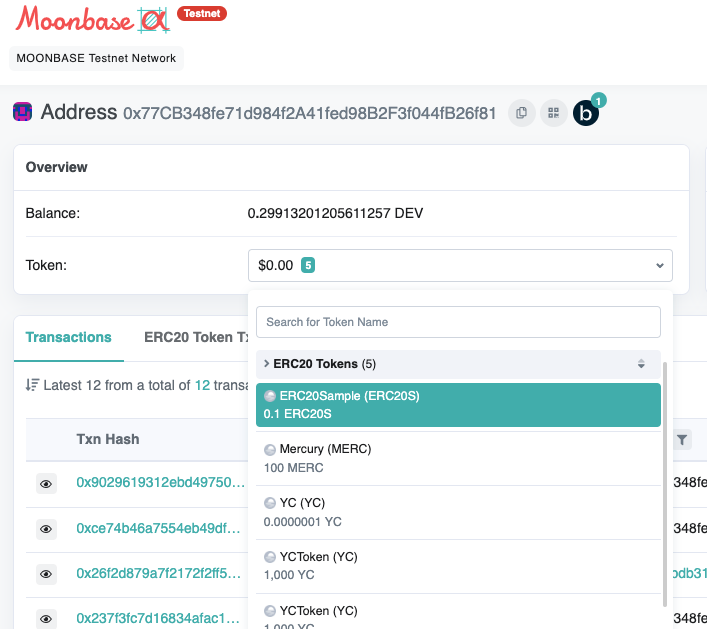Open the Blockscan chat 'b' icon

coord(586,113)
